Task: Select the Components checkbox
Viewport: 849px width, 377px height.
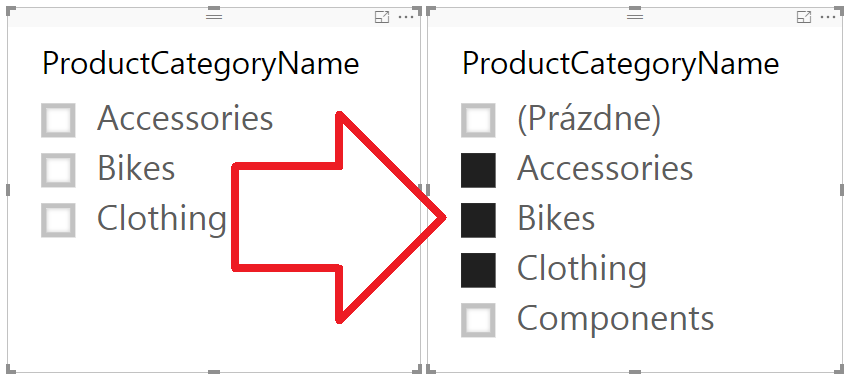Action: [x=478, y=320]
